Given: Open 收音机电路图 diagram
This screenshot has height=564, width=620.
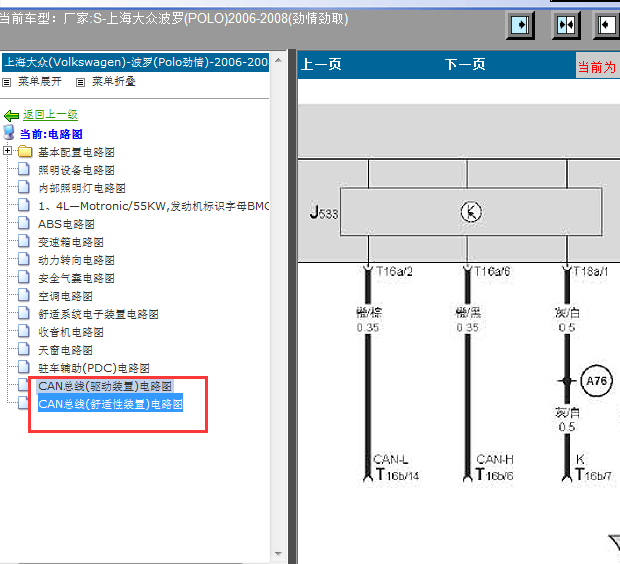Looking at the screenshot, I should pyautogui.click(x=71, y=332).
